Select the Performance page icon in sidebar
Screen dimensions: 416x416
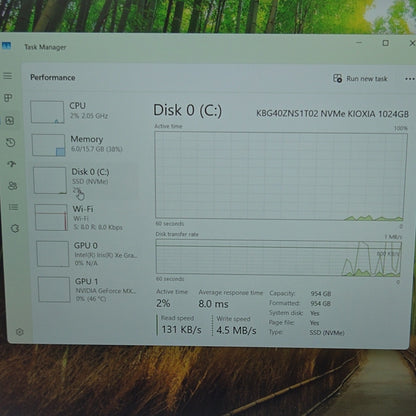[9, 120]
